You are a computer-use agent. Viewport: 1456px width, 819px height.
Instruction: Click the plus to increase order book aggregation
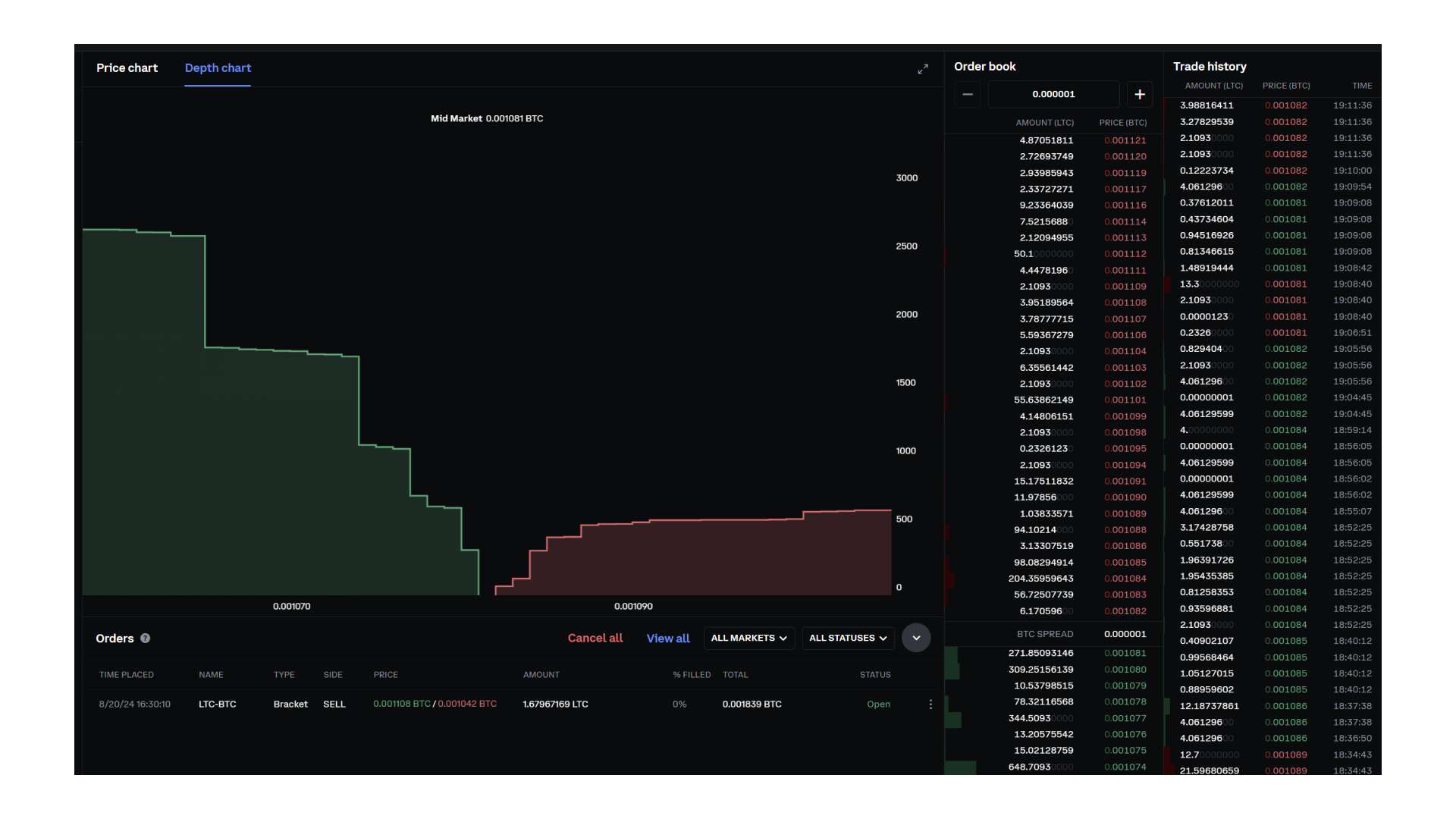click(x=1139, y=94)
